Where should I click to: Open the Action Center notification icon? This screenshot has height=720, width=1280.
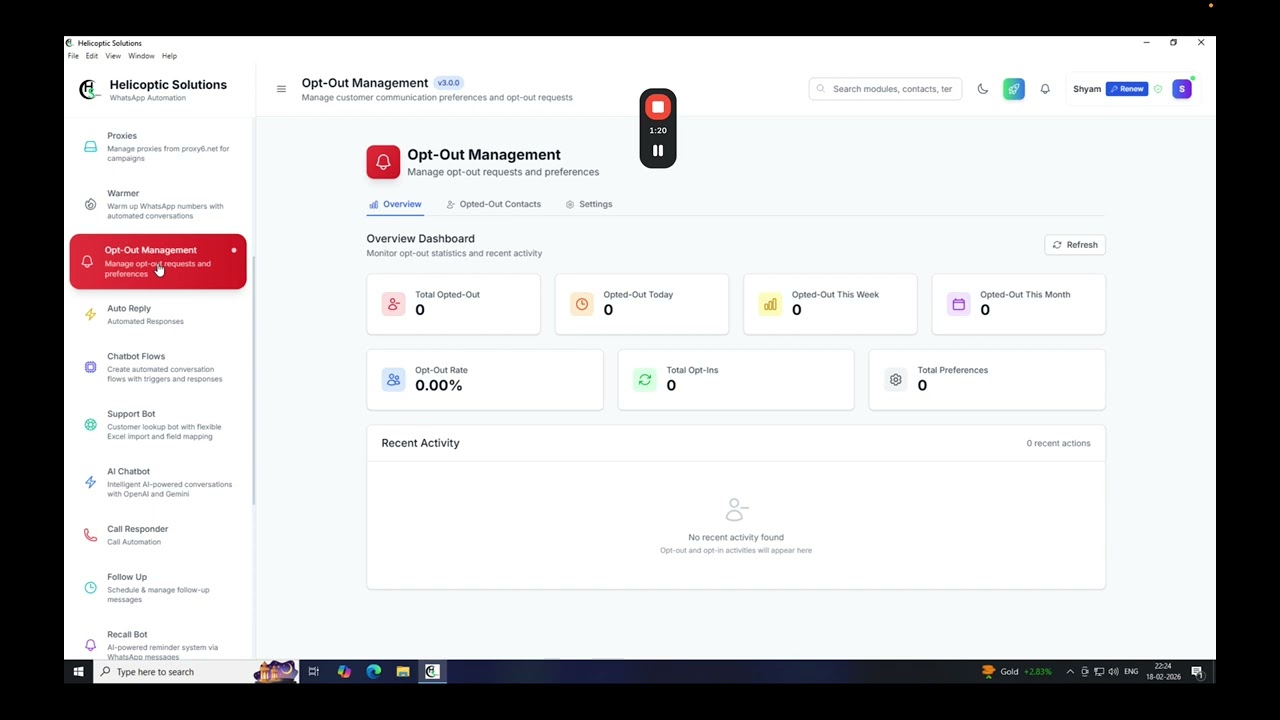tap(1197, 672)
